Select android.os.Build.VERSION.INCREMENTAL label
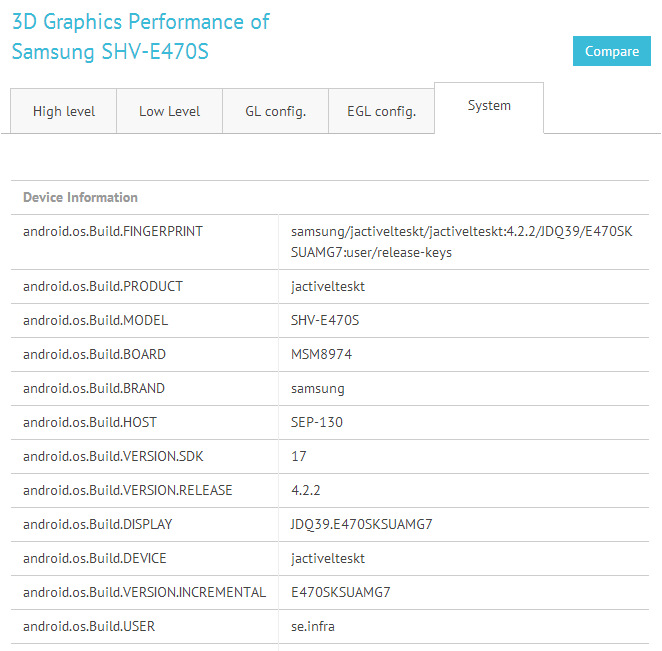 click(144, 592)
